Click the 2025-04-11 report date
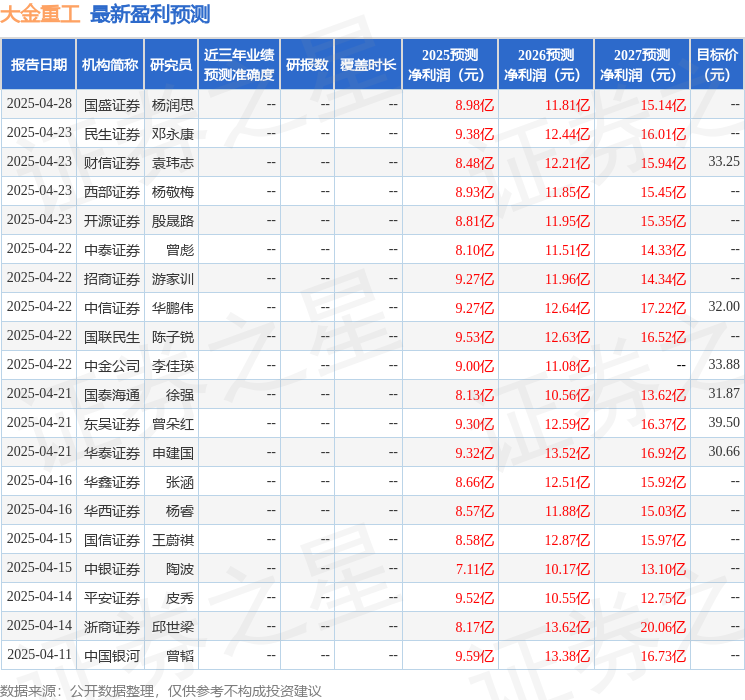 click(39, 654)
